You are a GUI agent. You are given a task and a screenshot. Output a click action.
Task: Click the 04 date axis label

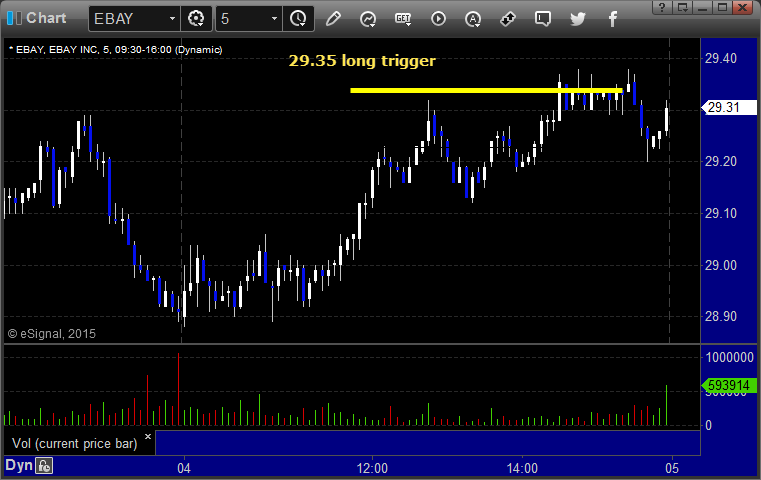pyautogui.click(x=184, y=468)
